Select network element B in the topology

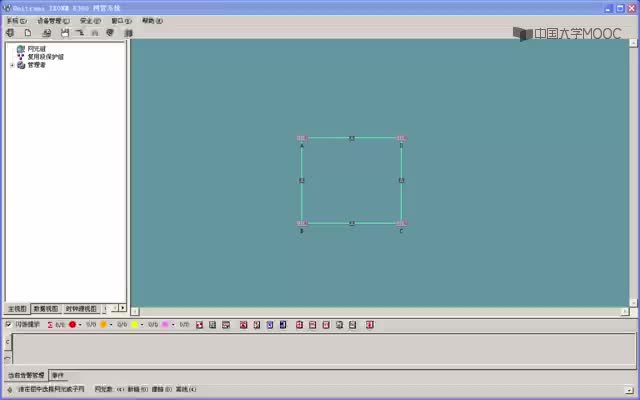[302, 223]
